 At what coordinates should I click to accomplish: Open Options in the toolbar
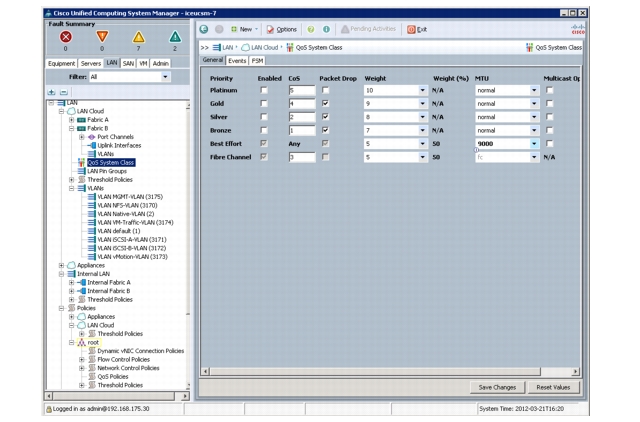(282, 29)
